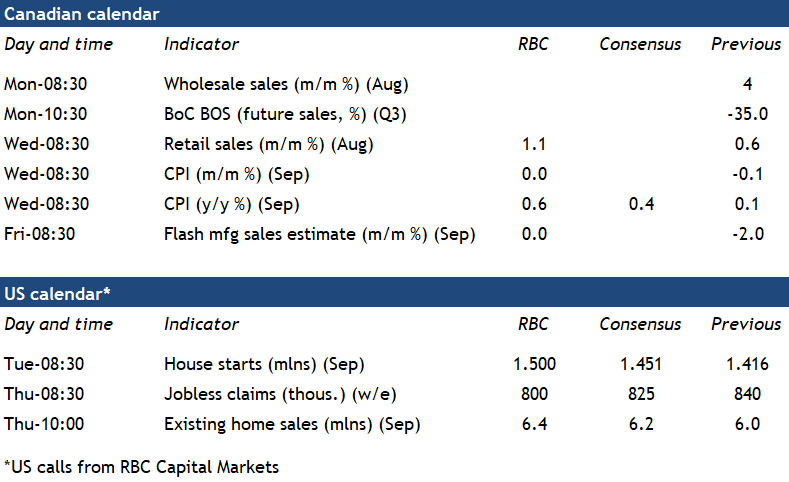The image size is (789, 482).
Task: Click Consensus column header in Canadian calendar
Action: pos(640,44)
